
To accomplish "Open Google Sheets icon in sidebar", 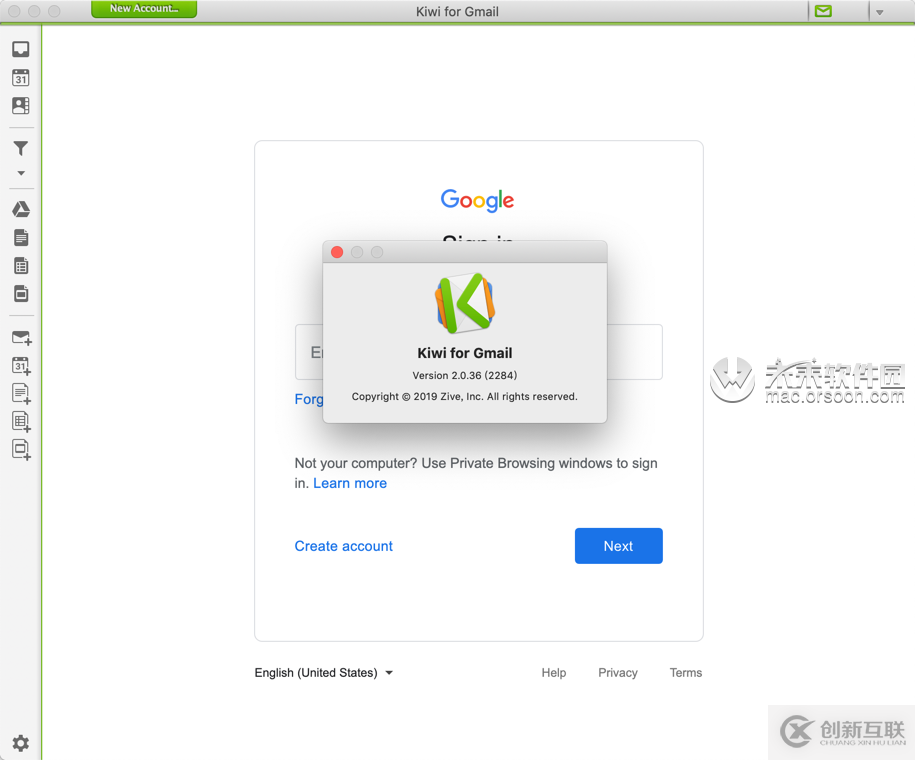I will pos(21,266).
